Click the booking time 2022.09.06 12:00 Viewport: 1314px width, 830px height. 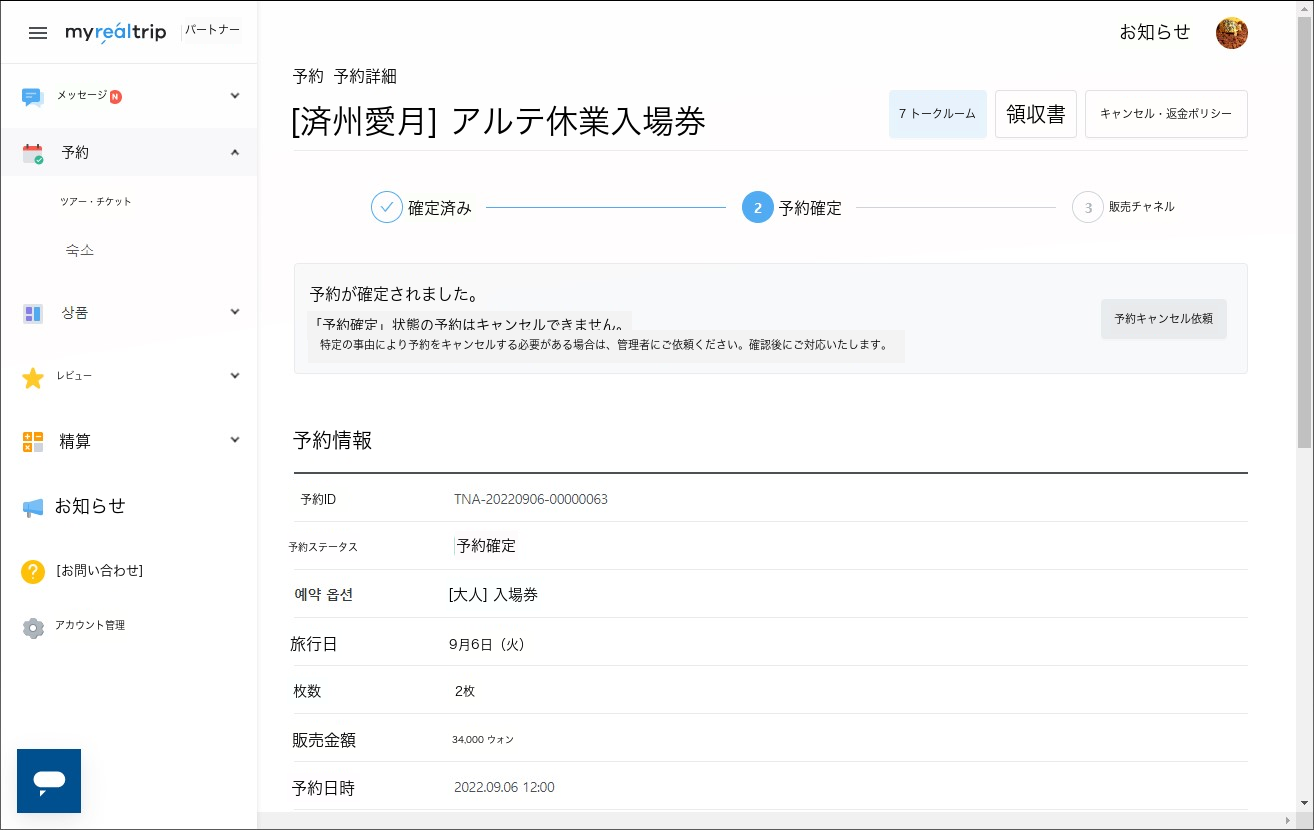(504, 787)
